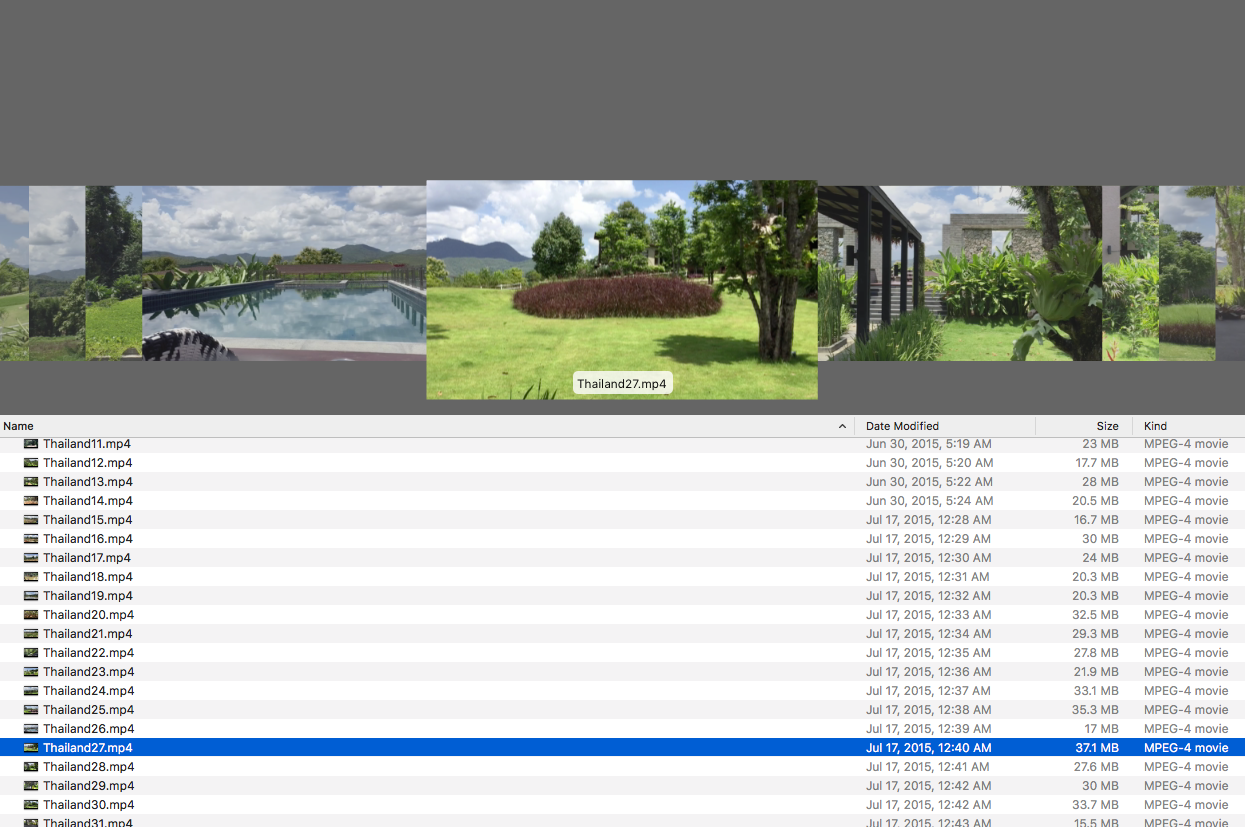Click the 32.5 MB size value

point(1097,615)
